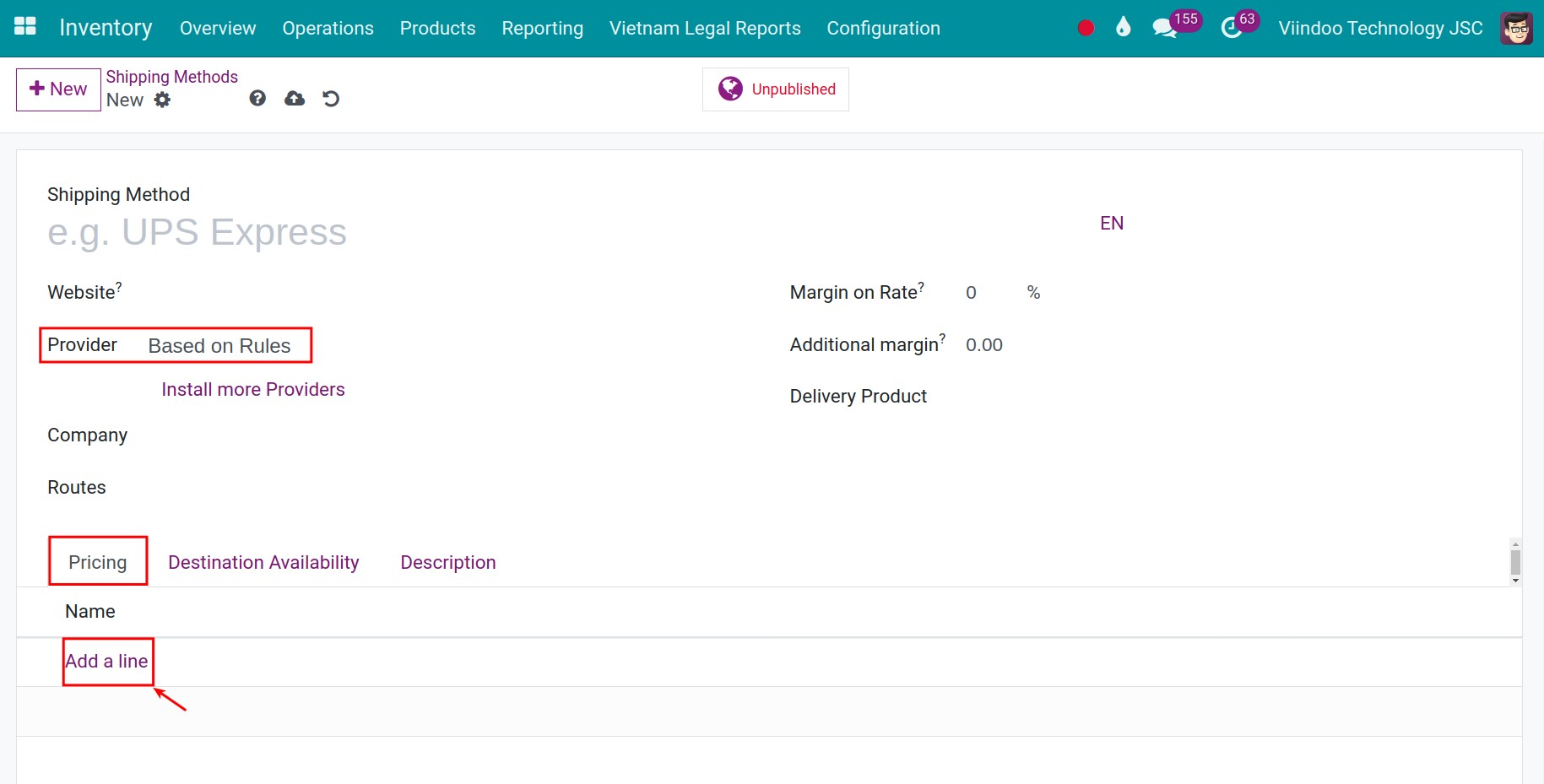The height and width of the screenshot is (784, 1544).
Task: Click the Additional margin help tooltip mark
Action: click(942, 338)
